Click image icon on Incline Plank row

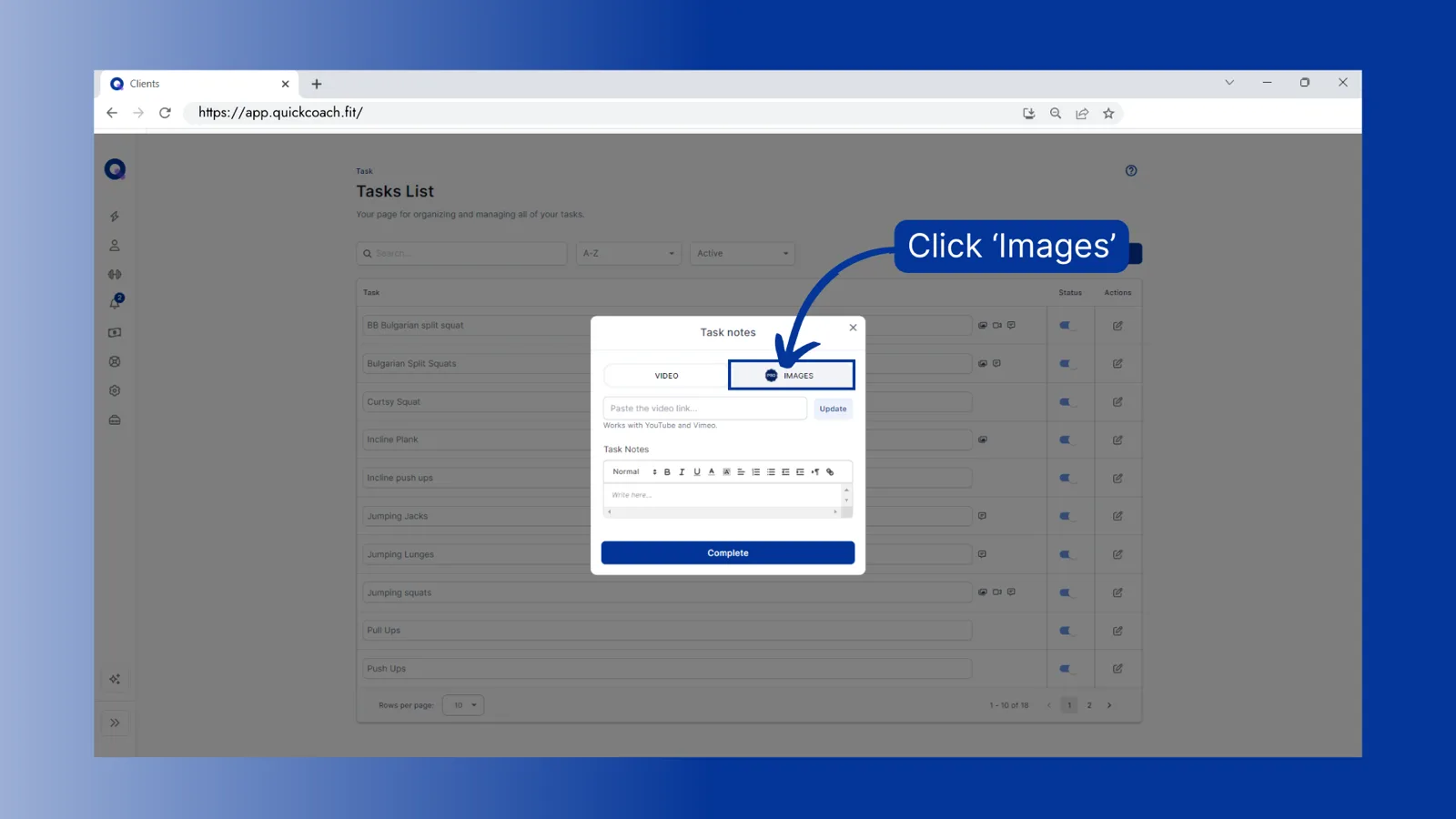[x=983, y=440]
